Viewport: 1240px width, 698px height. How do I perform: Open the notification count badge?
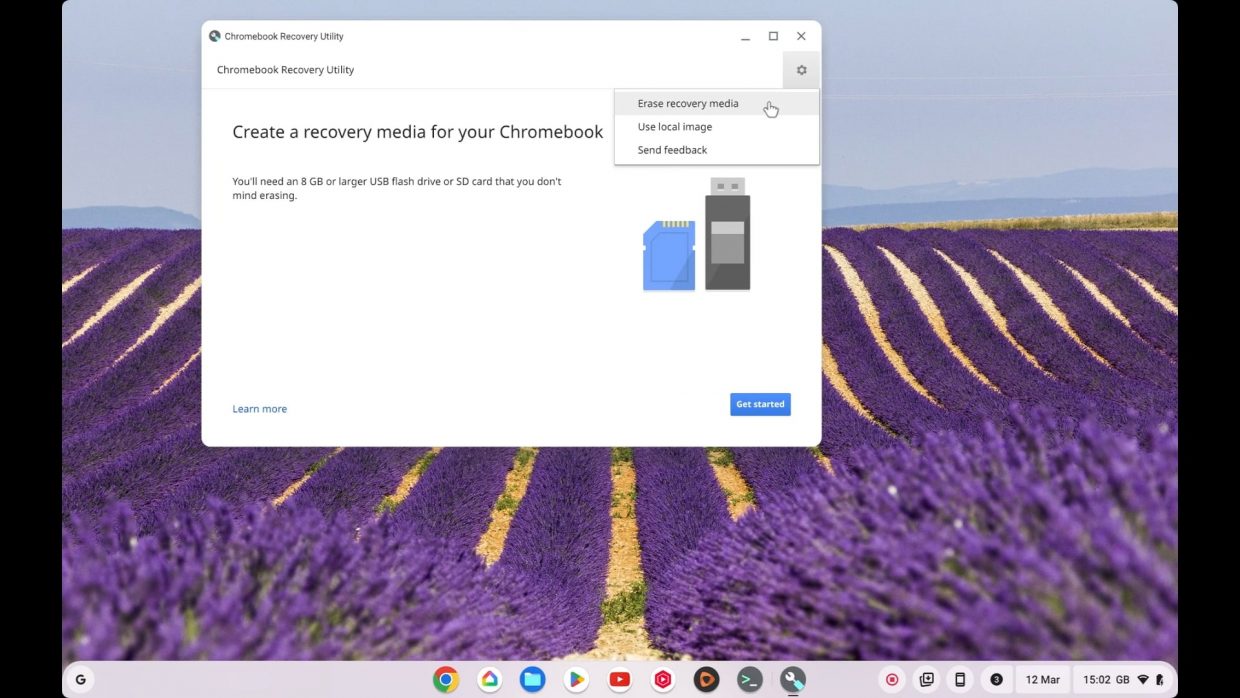tap(996, 680)
